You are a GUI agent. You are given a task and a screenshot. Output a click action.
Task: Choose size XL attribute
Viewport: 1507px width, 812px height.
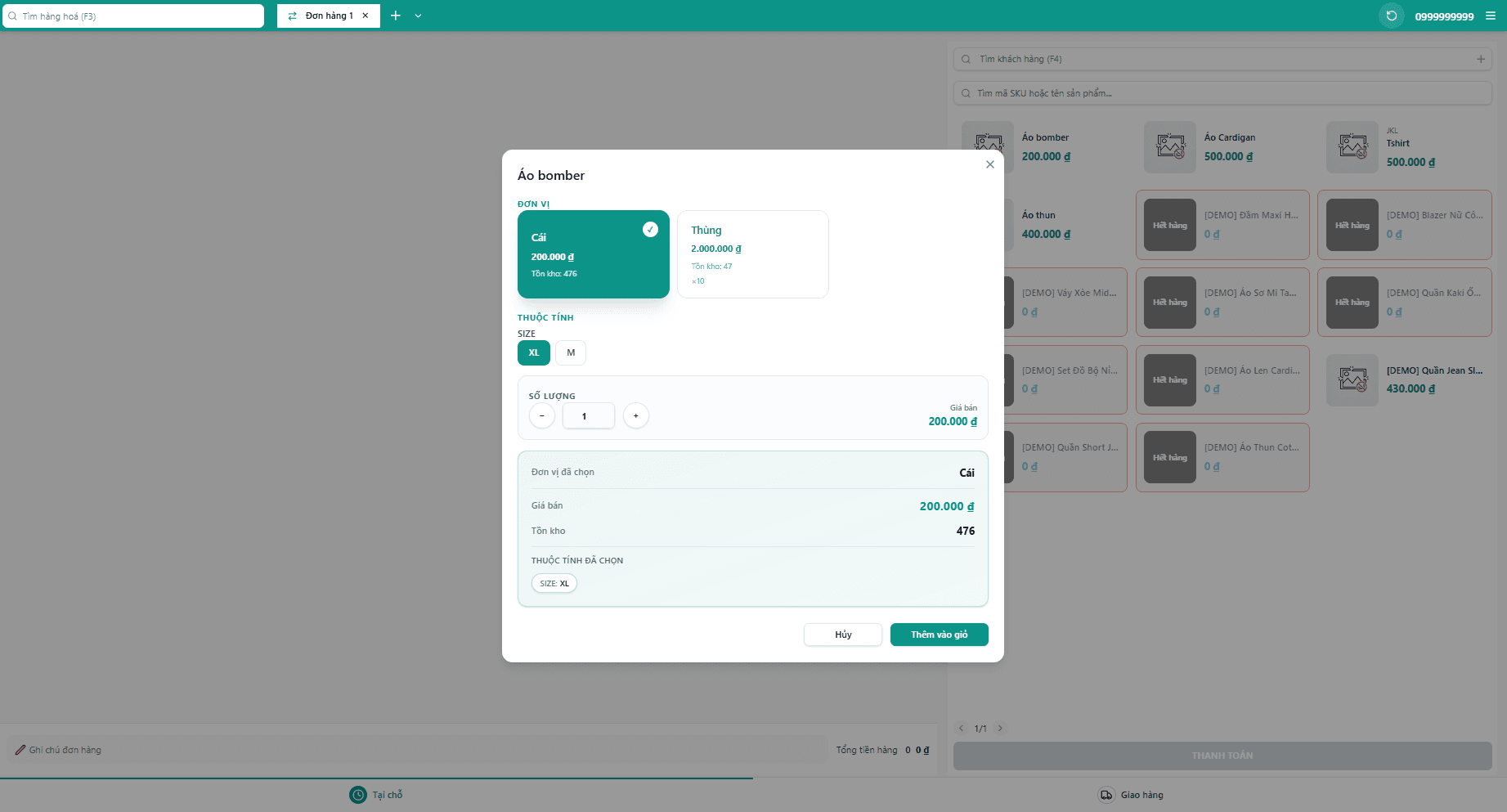[x=533, y=352]
